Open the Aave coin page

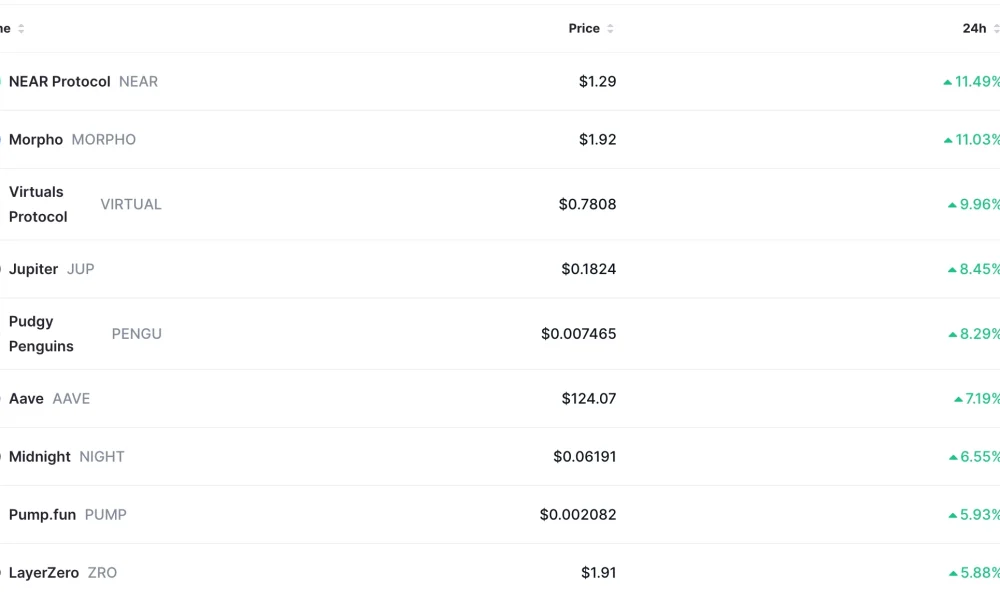point(27,398)
